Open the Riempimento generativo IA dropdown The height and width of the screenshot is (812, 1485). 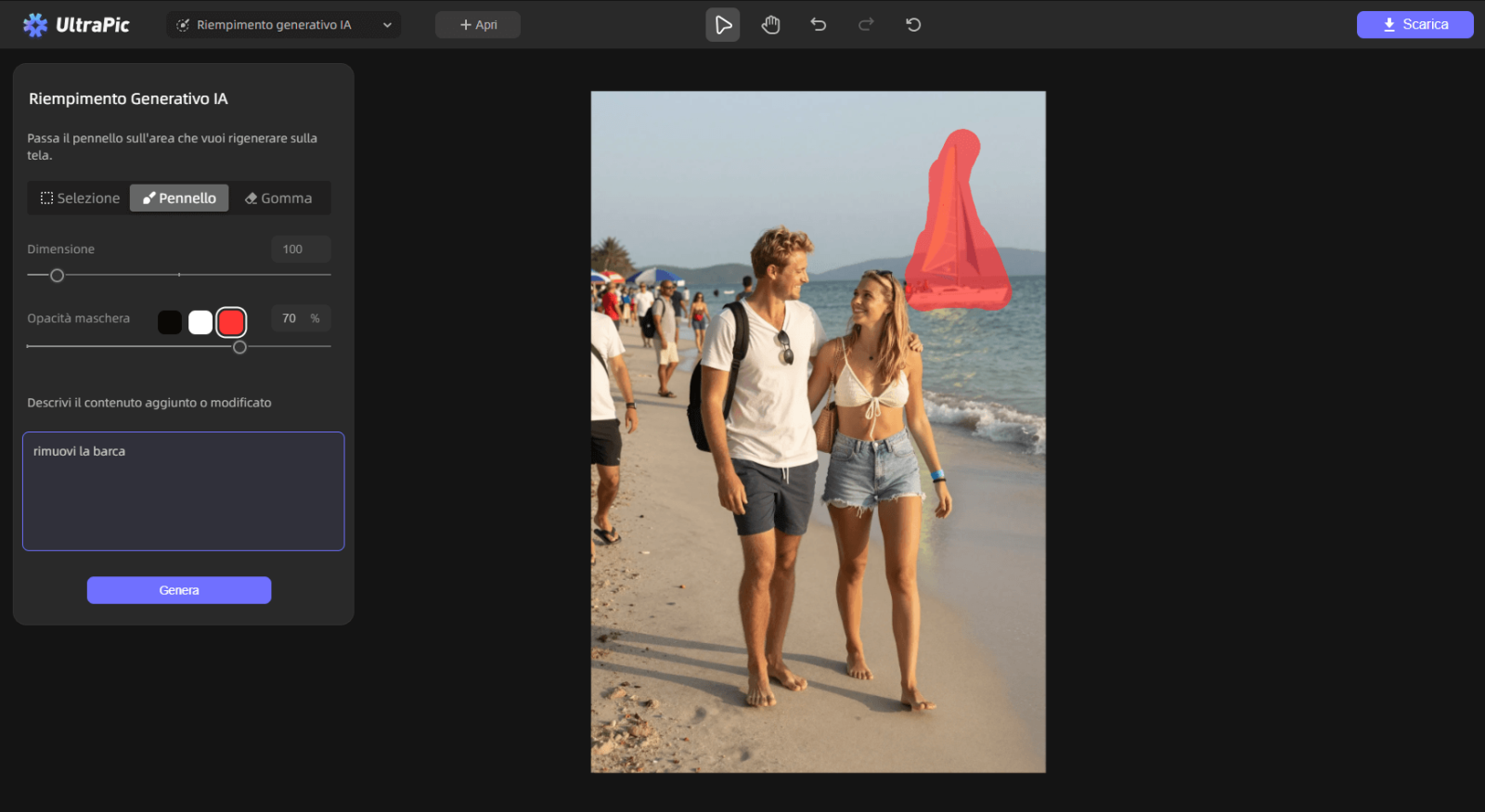pos(284,25)
